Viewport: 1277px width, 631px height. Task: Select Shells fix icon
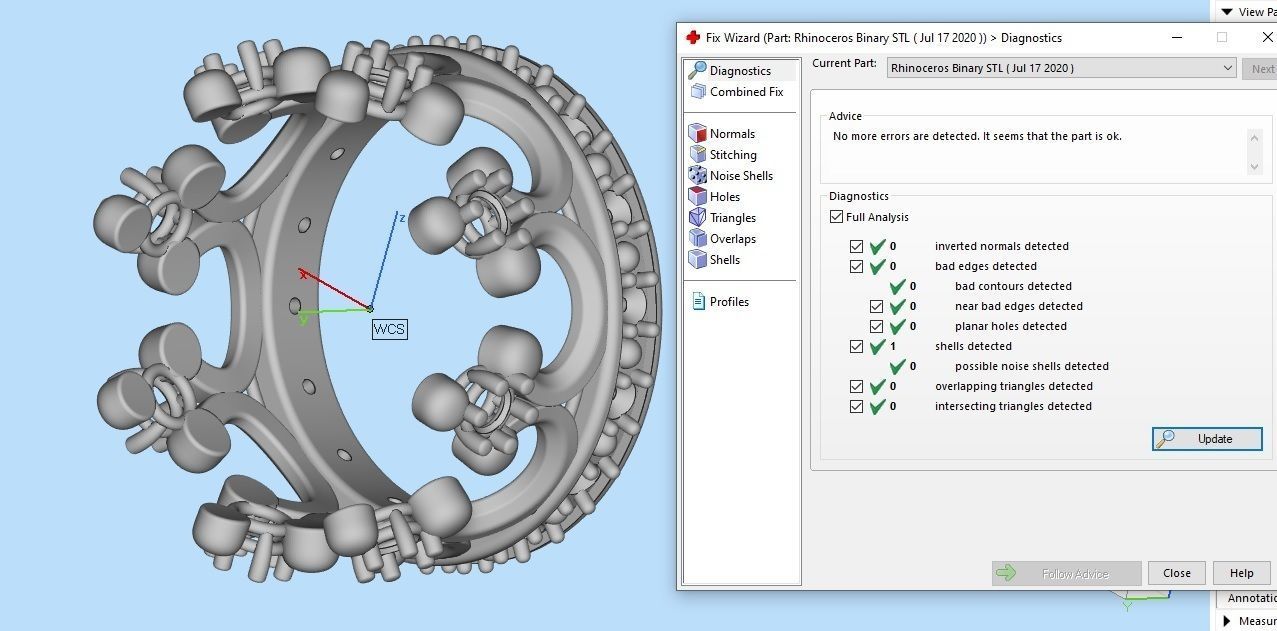click(x=698, y=260)
